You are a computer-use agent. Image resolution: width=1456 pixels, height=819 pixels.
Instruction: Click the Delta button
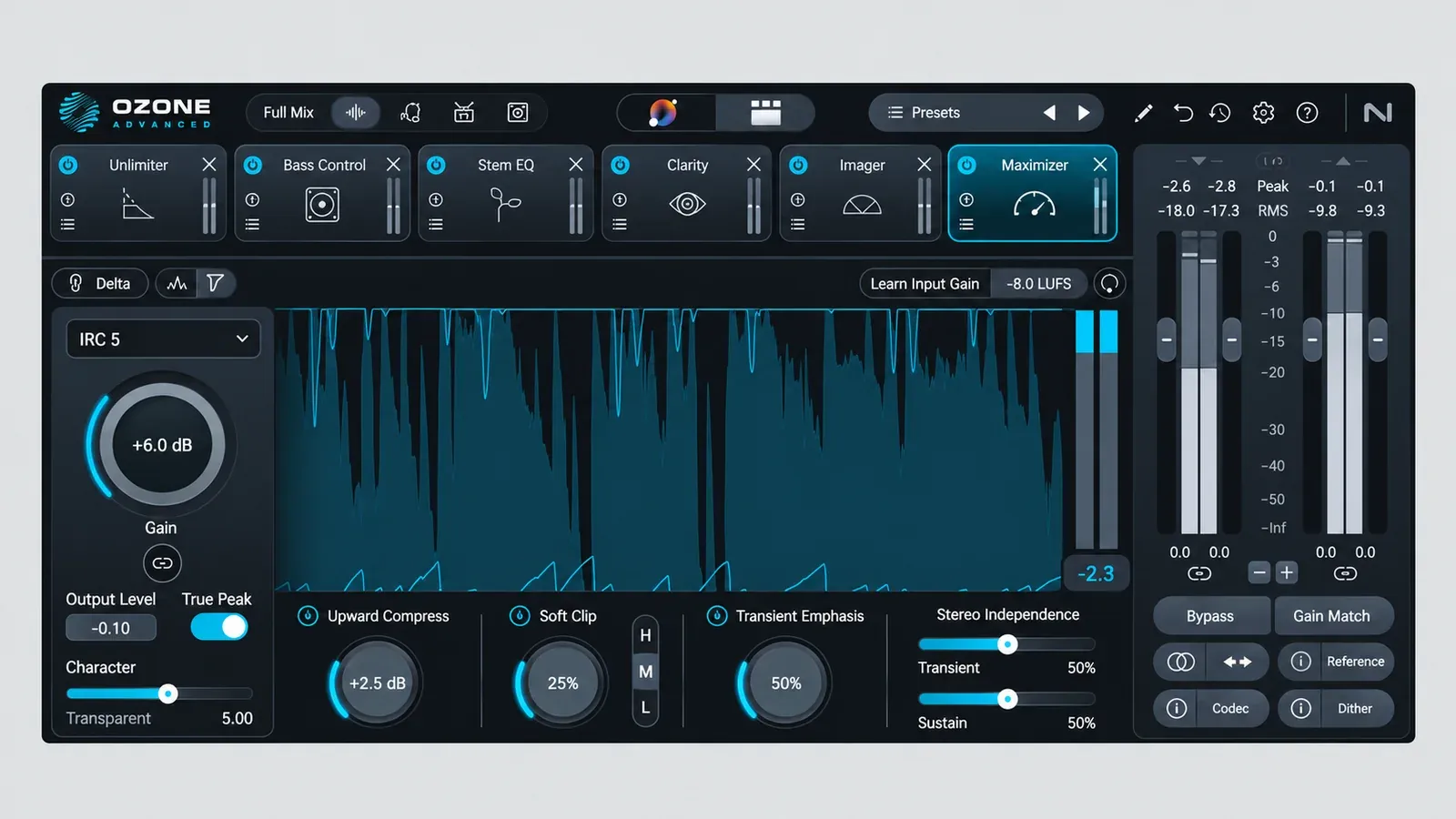(100, 284)
